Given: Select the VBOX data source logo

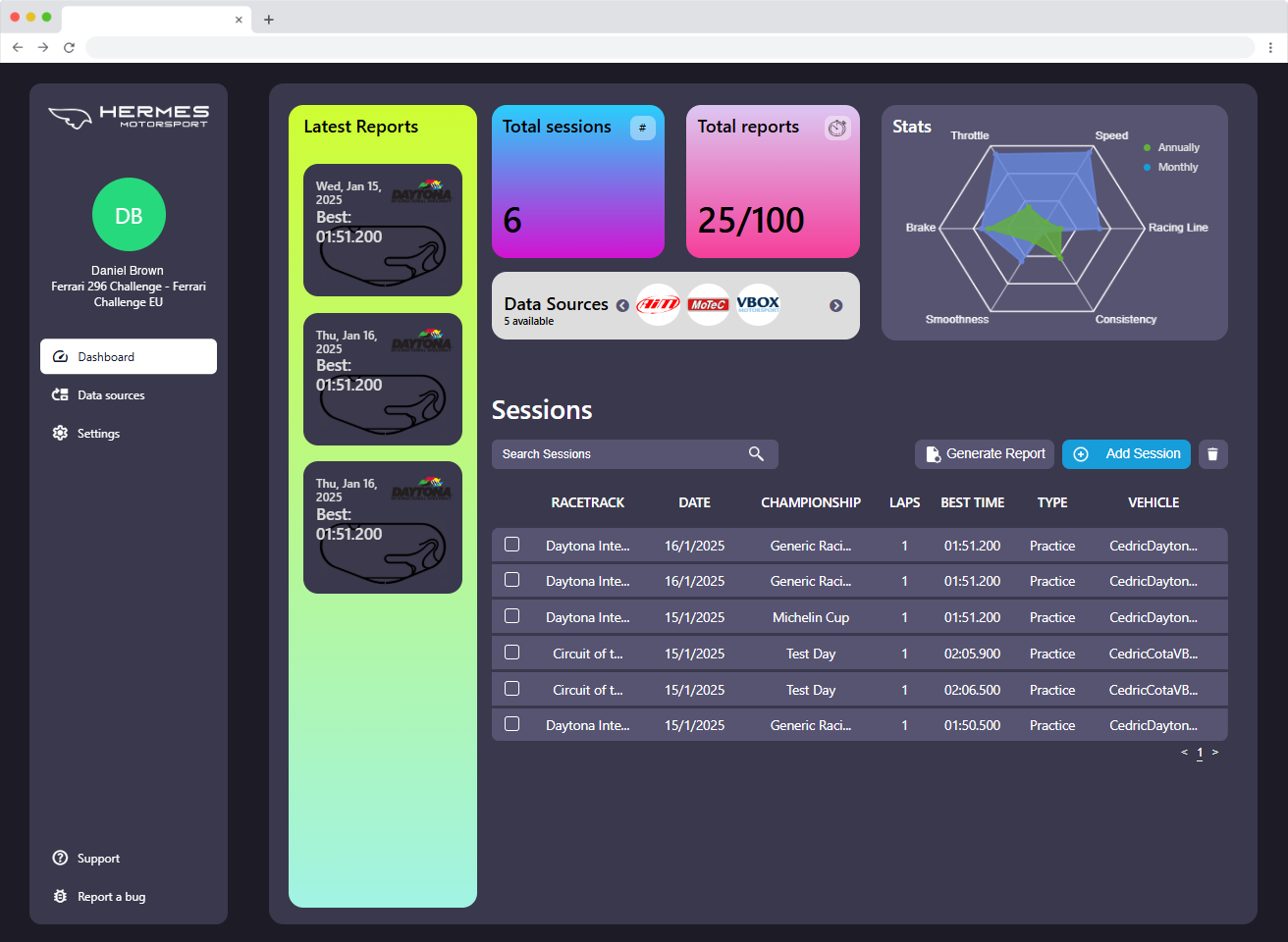Looking at the screenshot, I should click(758, 305).
